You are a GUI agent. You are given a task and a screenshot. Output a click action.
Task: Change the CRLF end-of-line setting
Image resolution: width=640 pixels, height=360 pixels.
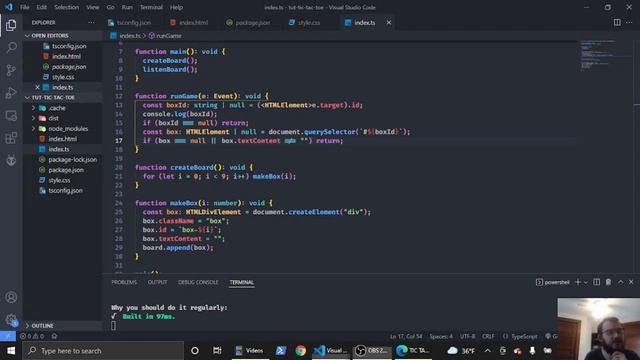(x=488, y=336)
